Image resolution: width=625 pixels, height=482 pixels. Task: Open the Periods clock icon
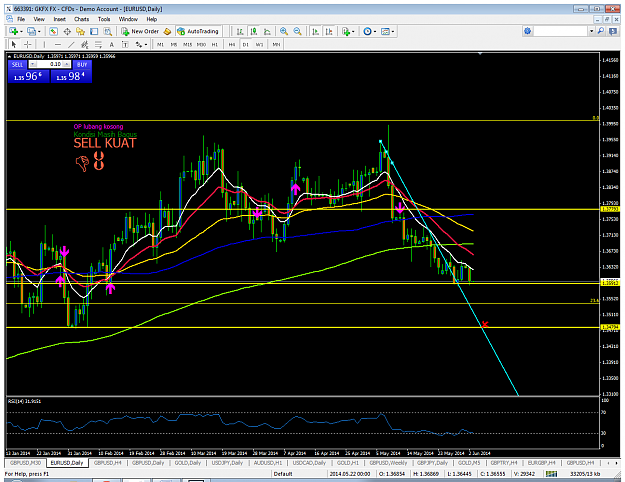(367, 31)
